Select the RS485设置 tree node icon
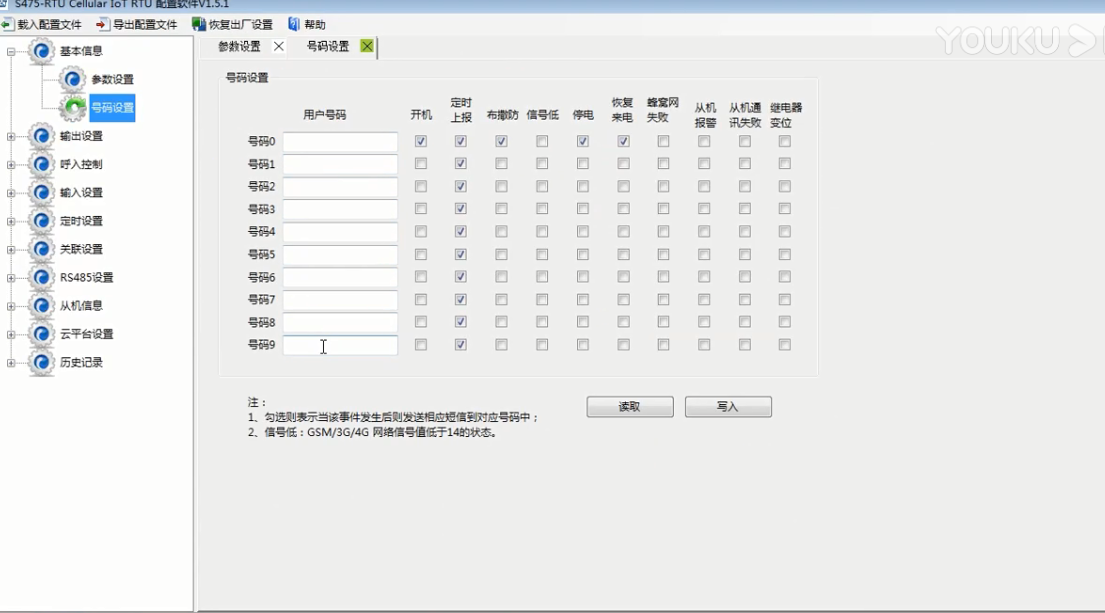This screenshot has width=1105, height=613. click(x=41, y=277)
